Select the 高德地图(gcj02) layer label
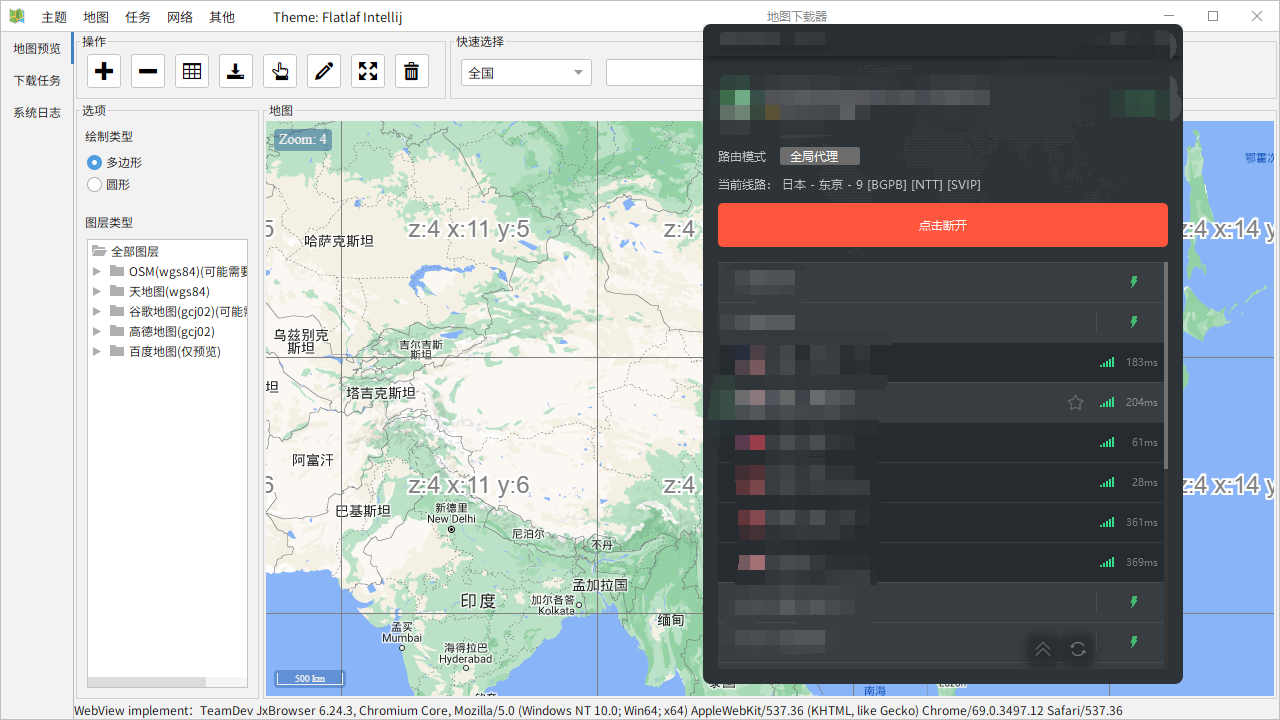1280x720 pixels. coord(172,331)
